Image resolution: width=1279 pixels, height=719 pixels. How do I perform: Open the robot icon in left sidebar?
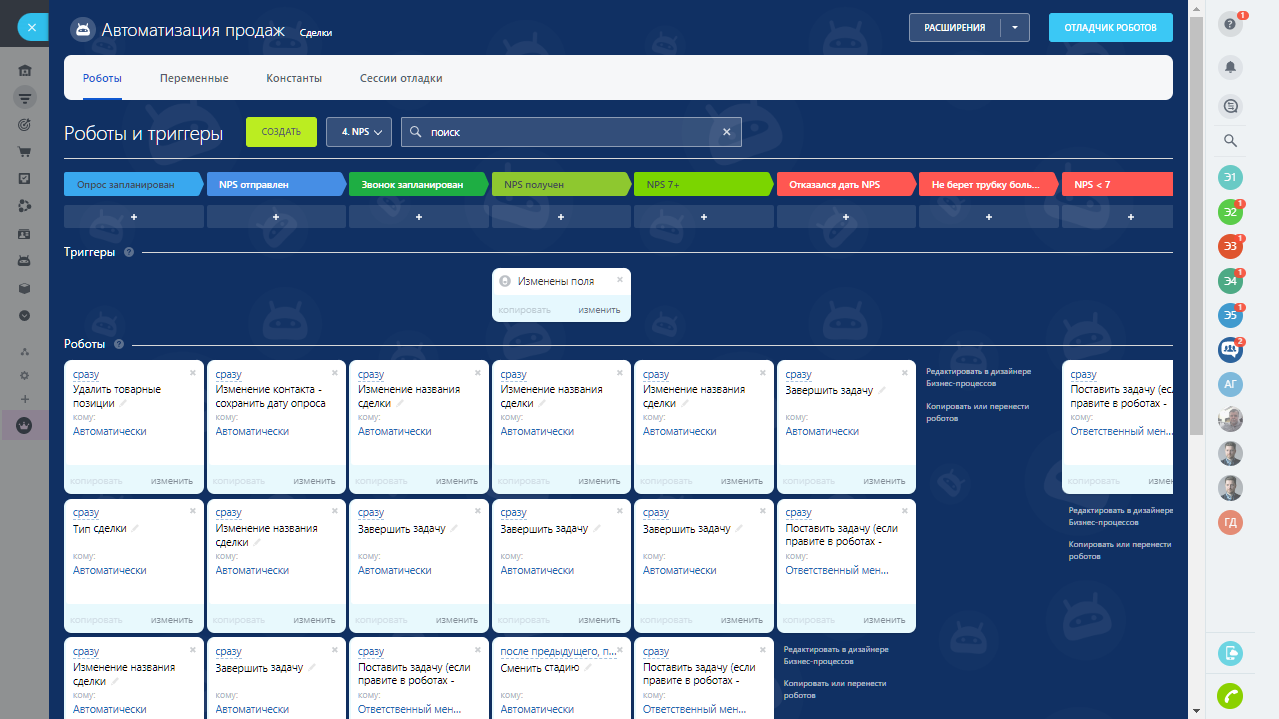pos(25,260)
